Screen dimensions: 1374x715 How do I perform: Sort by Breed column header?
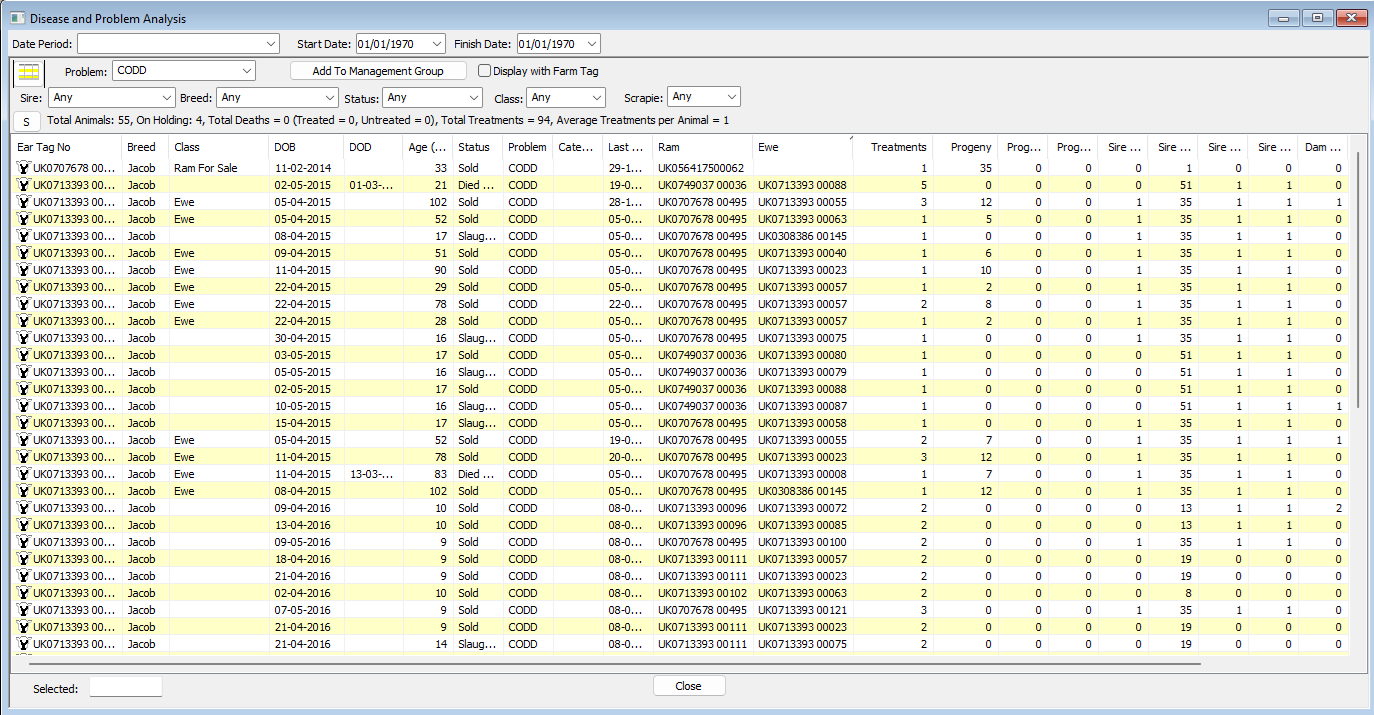click(x=145, y=147)
